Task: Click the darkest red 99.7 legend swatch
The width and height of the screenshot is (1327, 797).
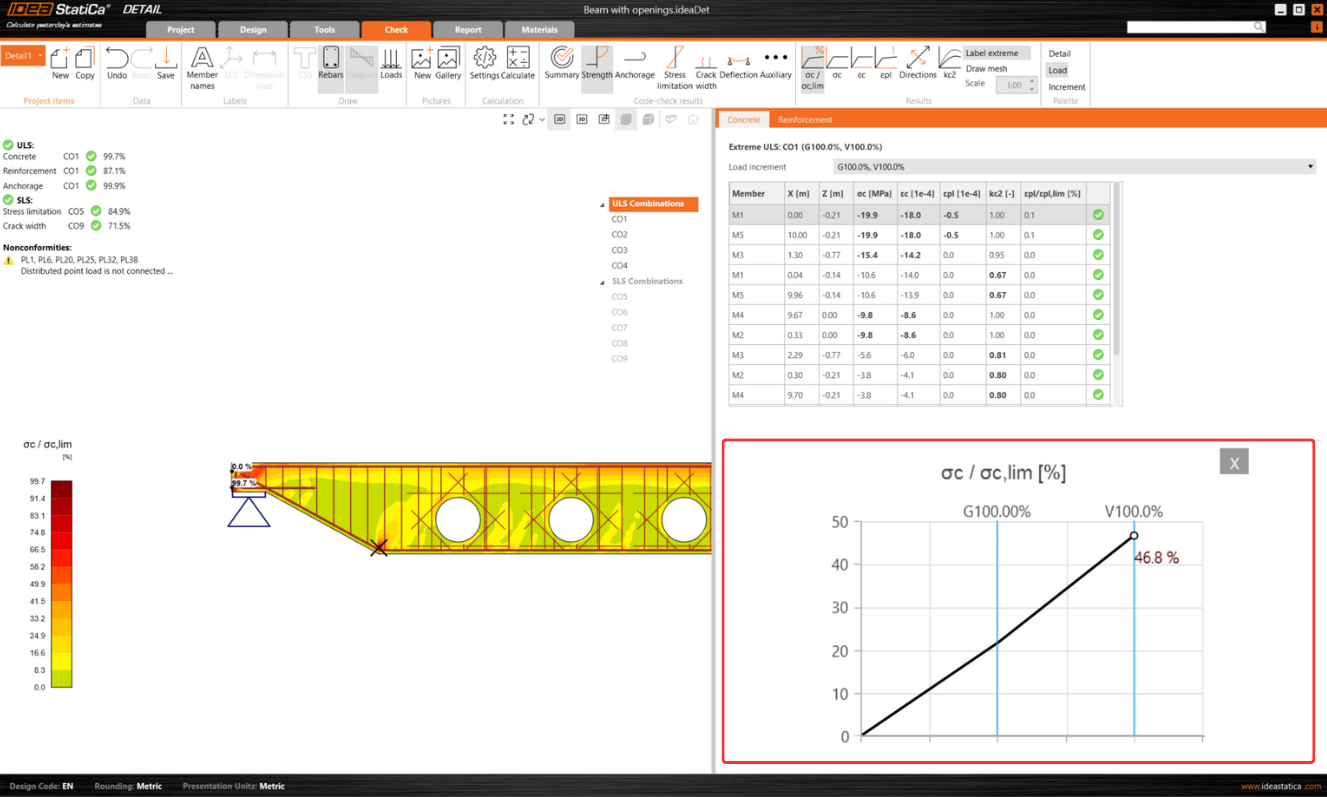Action: (61, 487)
